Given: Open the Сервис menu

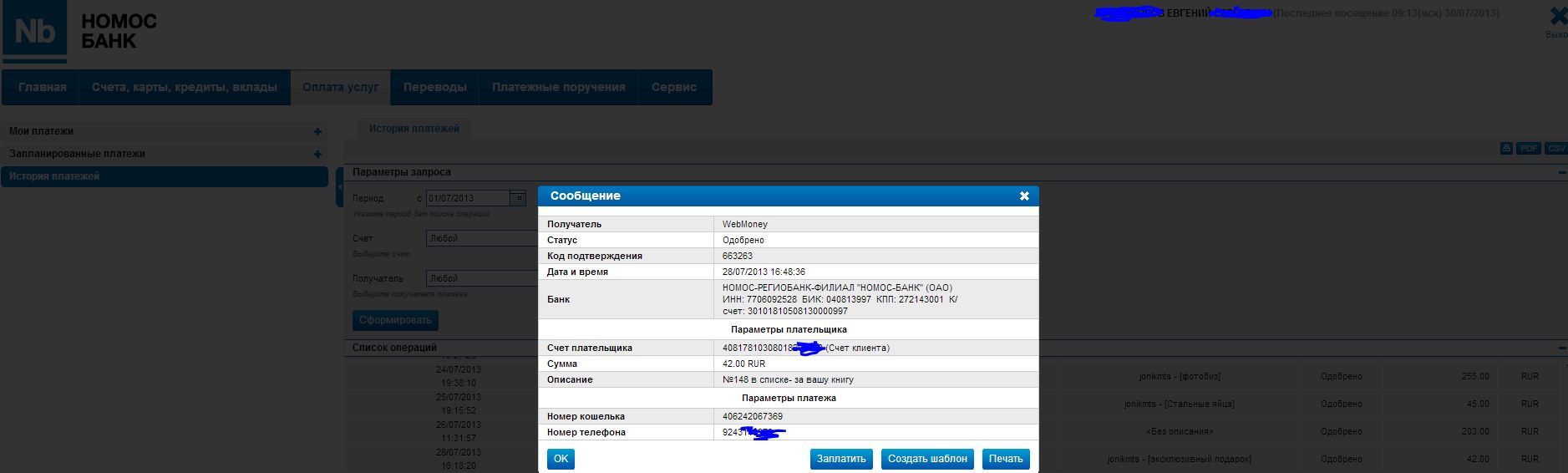Looking at the screenshot, I should click(x=674, y=87).
